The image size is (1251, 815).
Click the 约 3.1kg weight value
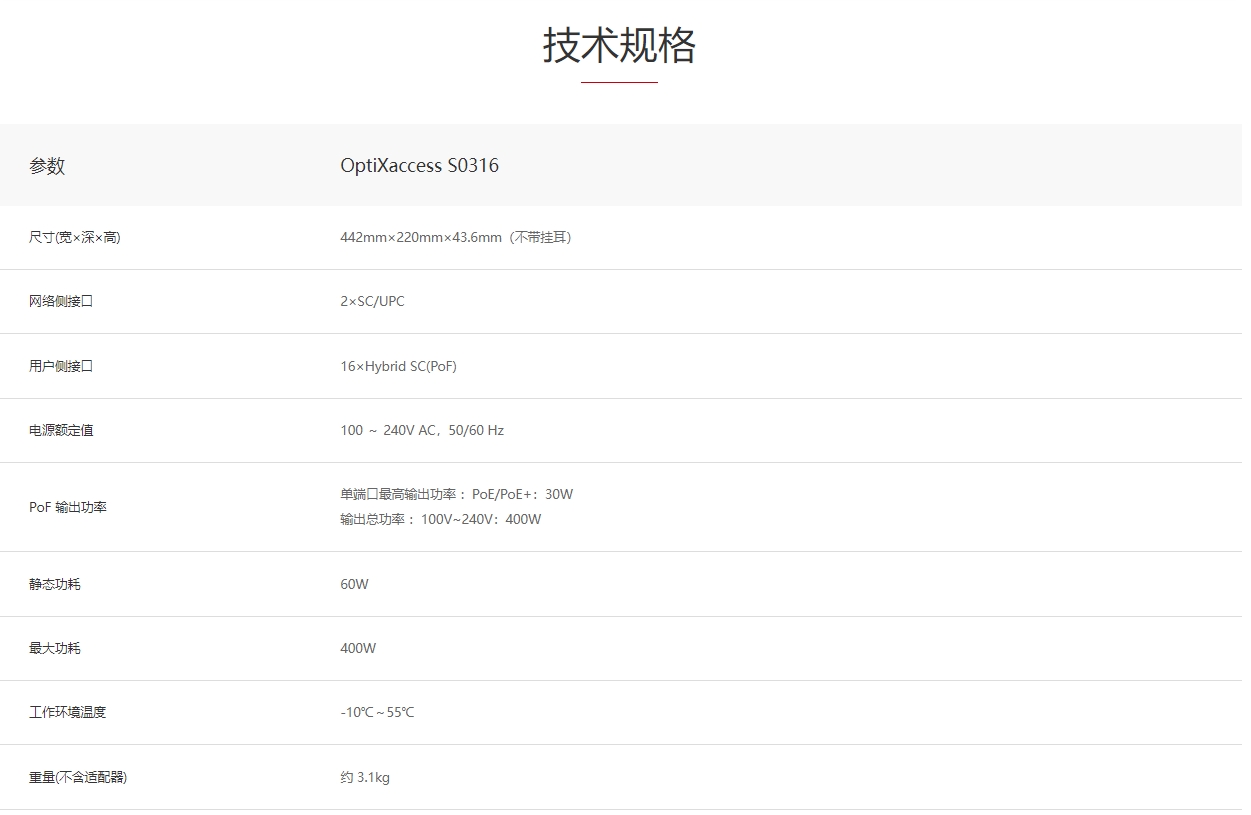(x=365, y=777)
